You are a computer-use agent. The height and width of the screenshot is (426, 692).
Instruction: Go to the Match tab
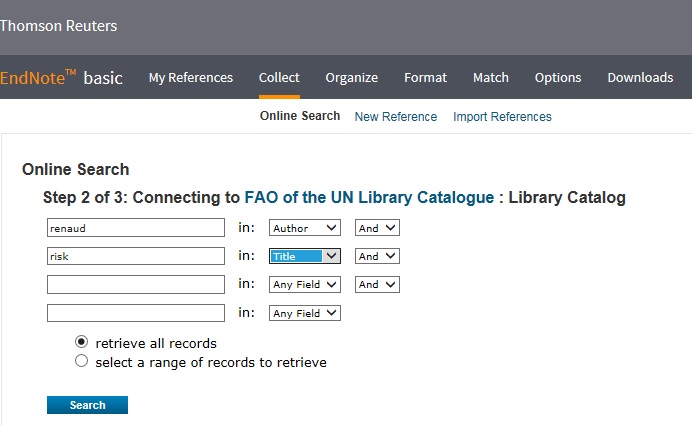pyautogui.click(x=490, y=78)
